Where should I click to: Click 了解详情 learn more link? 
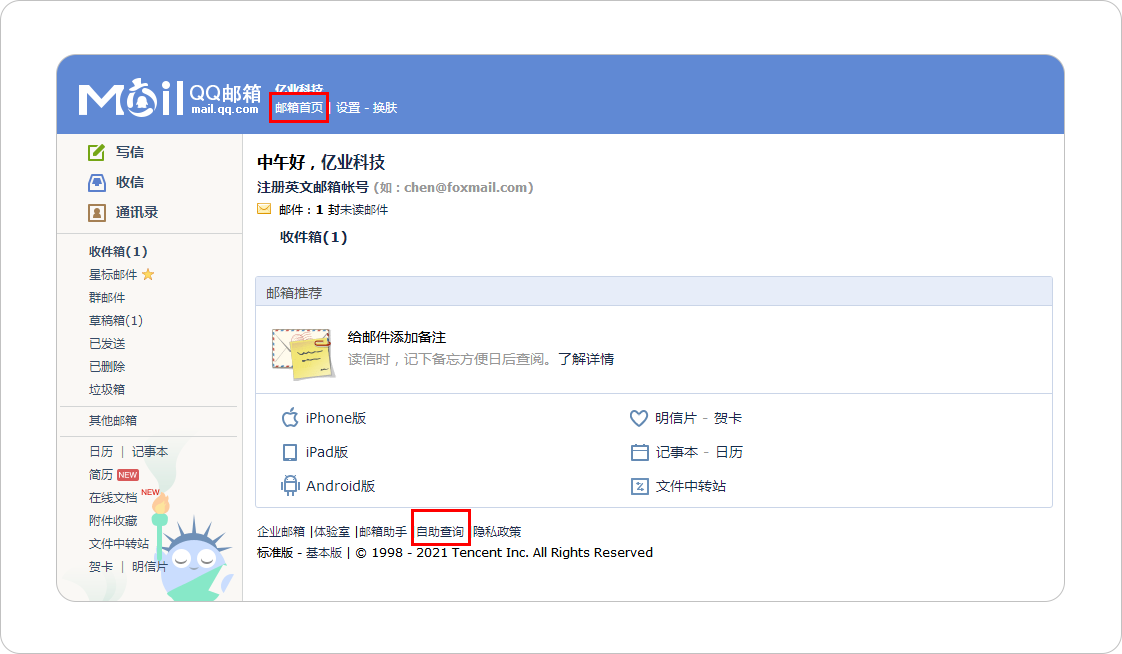click(586, 358)
